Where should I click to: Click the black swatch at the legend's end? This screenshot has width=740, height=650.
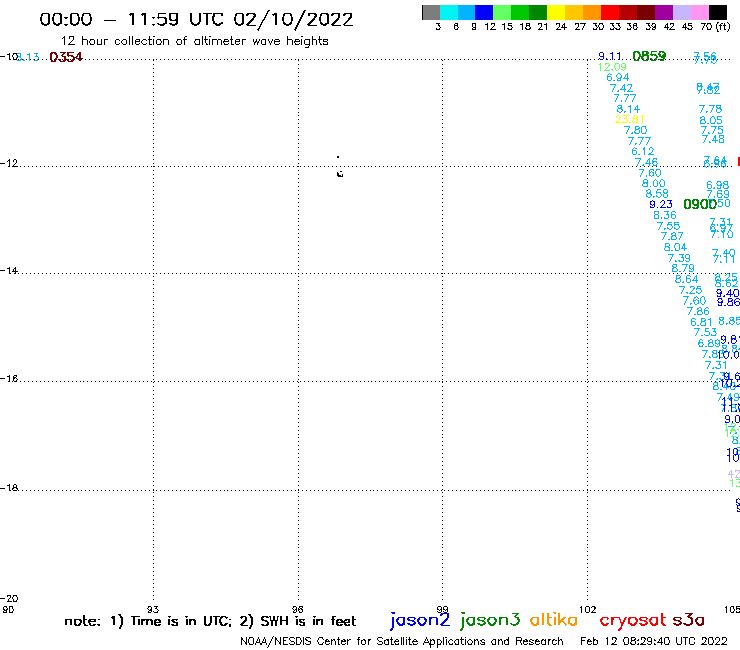tap(718, 12)
